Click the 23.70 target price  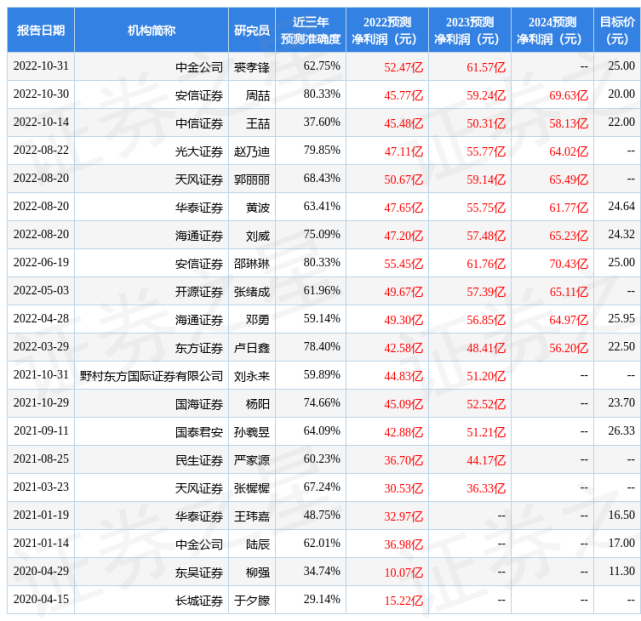[x=621, y=403]
